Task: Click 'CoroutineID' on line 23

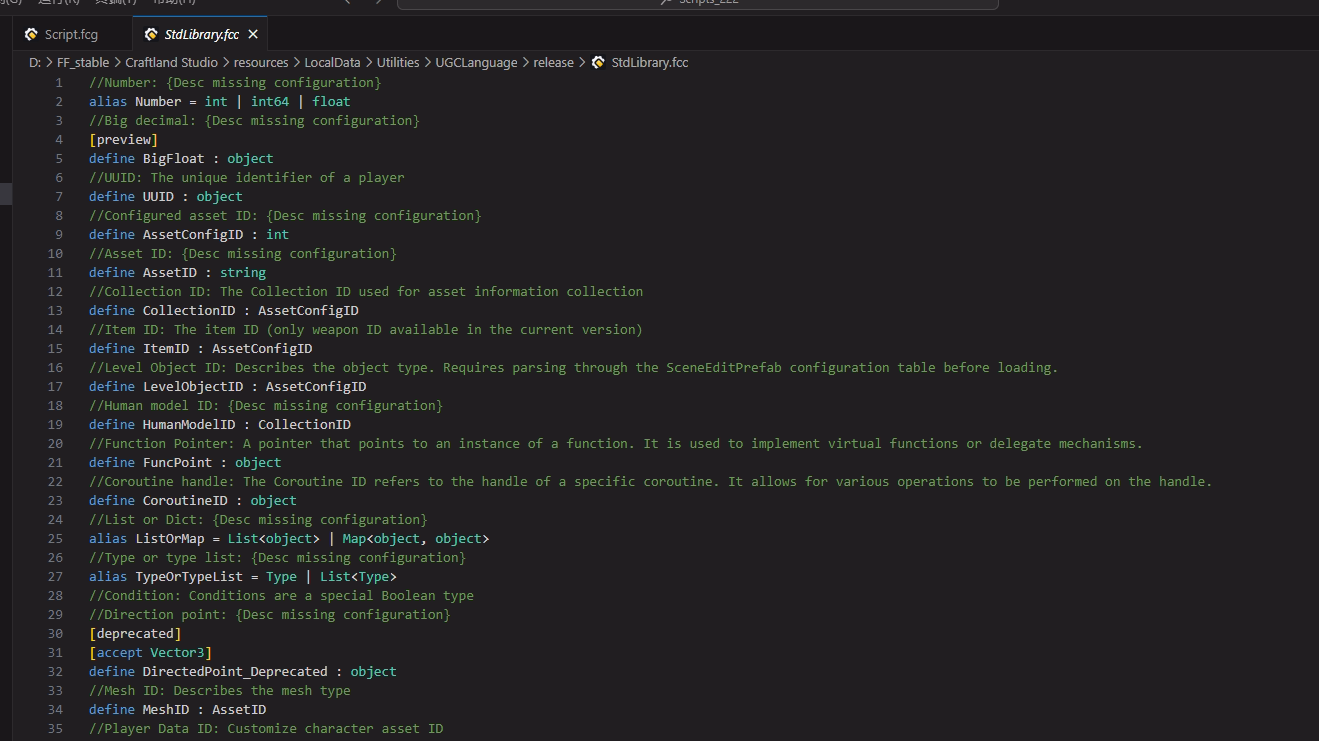Action: click(185, 500)
